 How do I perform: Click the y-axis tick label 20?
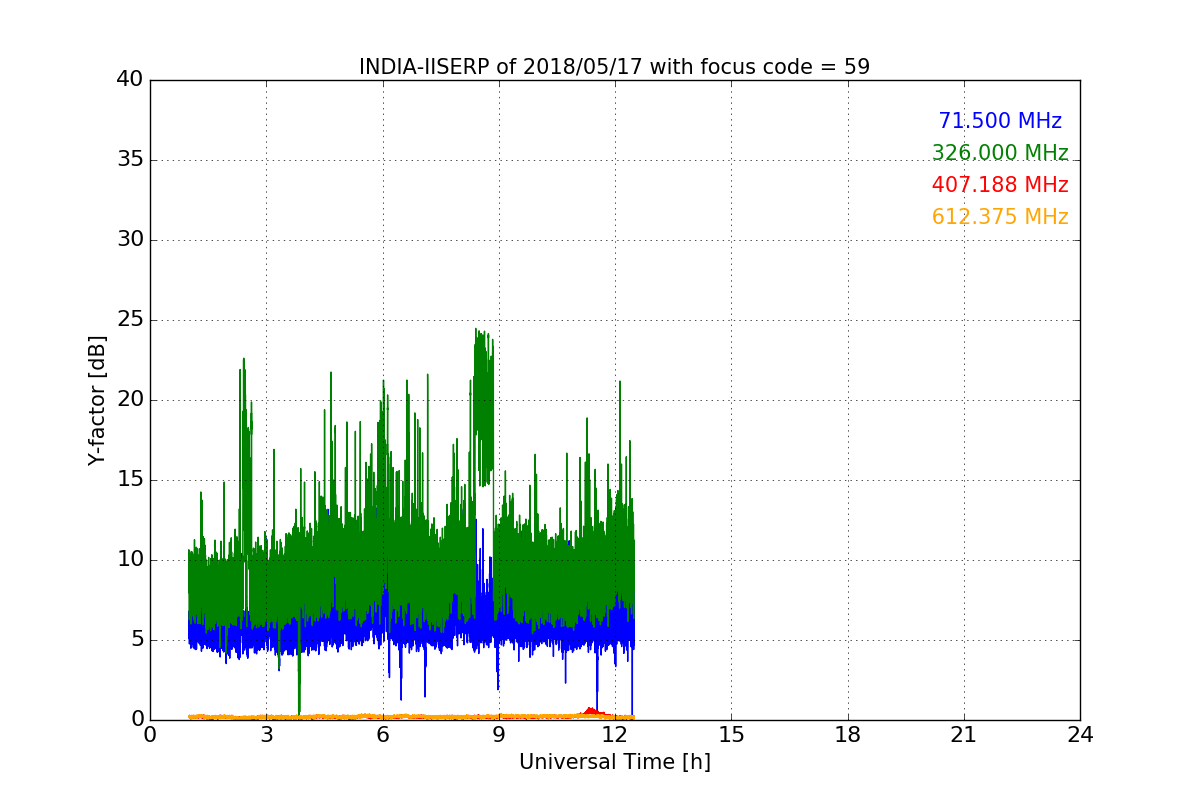click(129, 400)
